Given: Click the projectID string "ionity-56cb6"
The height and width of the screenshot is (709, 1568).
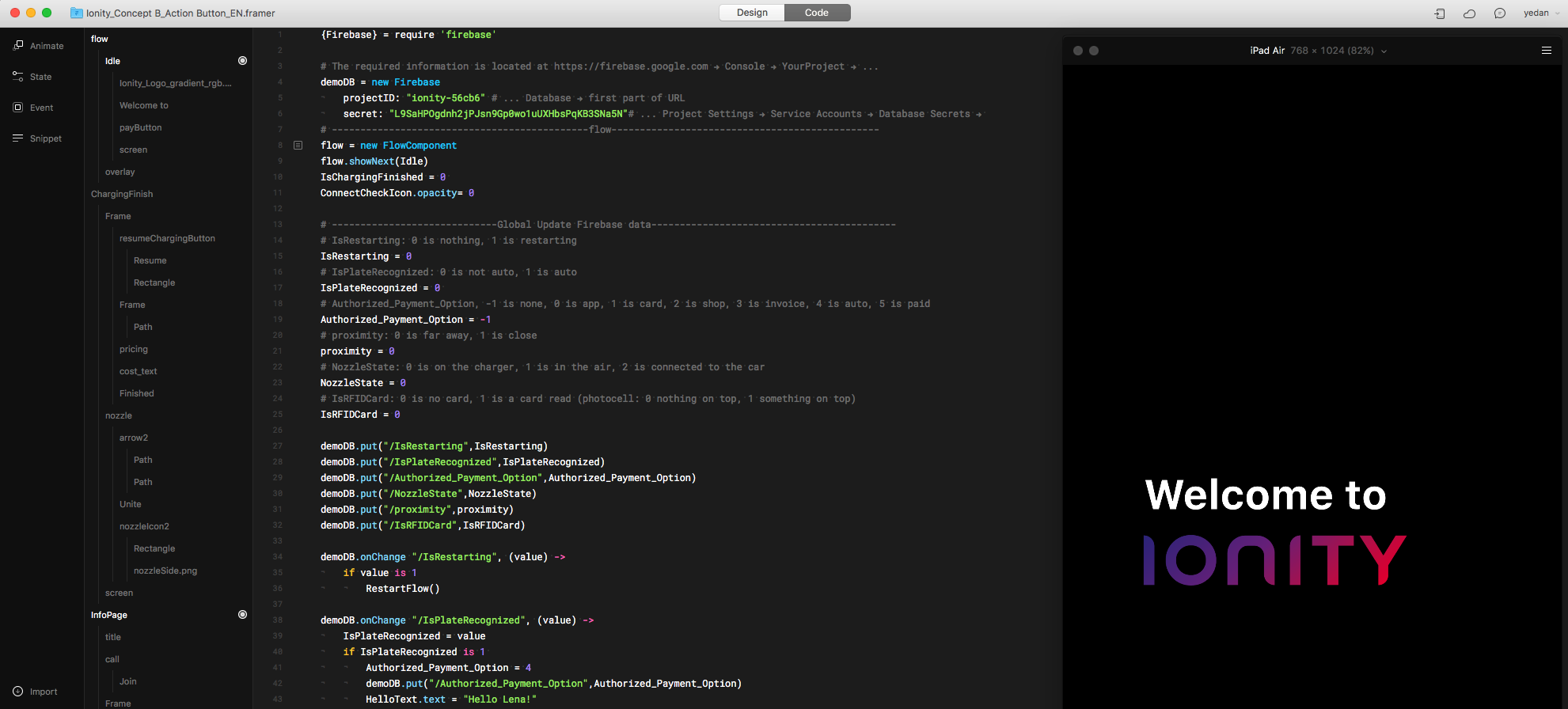Looking at the screenshot, I should tap(446, 98).
